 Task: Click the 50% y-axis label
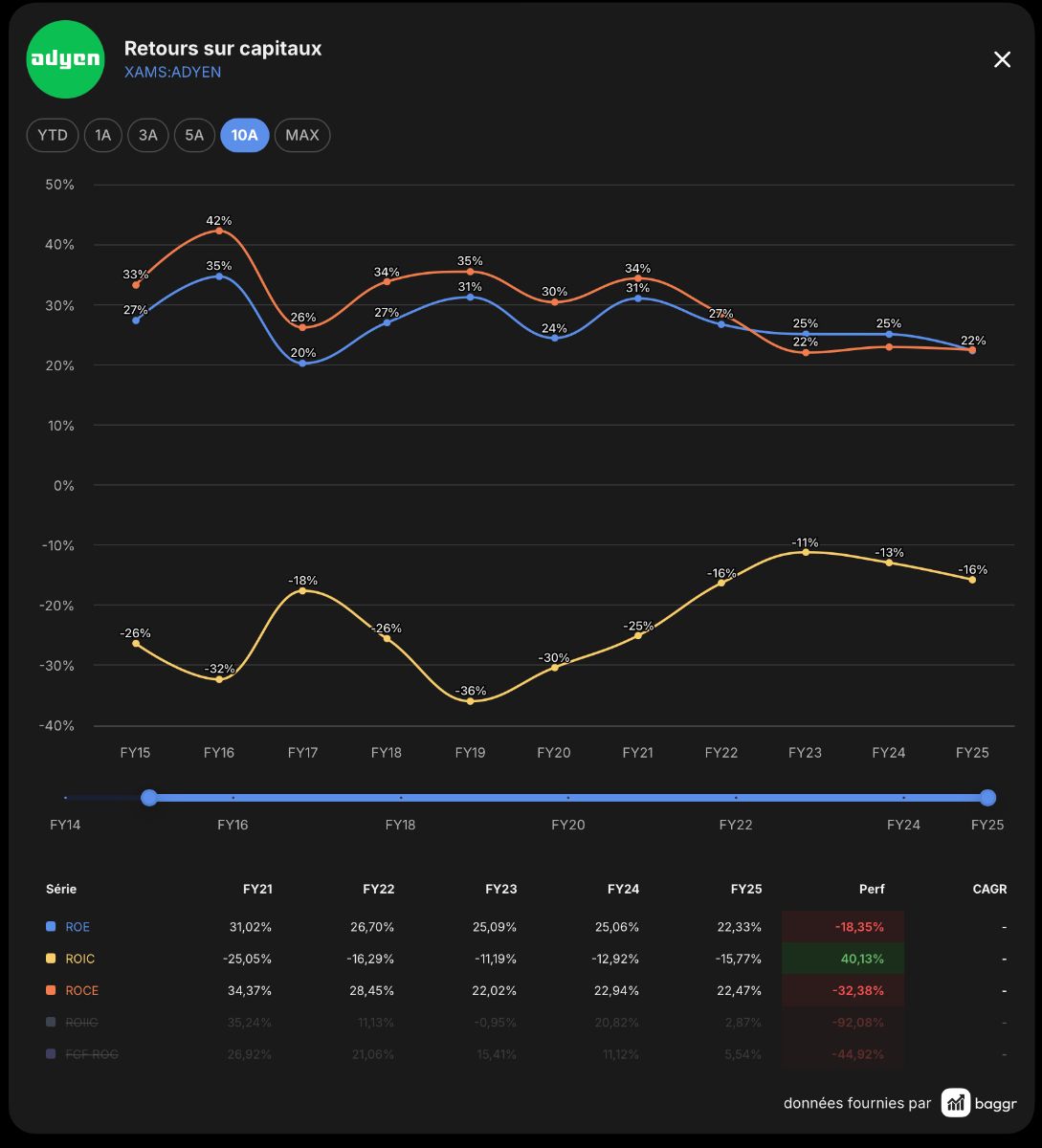click(60, 185)
